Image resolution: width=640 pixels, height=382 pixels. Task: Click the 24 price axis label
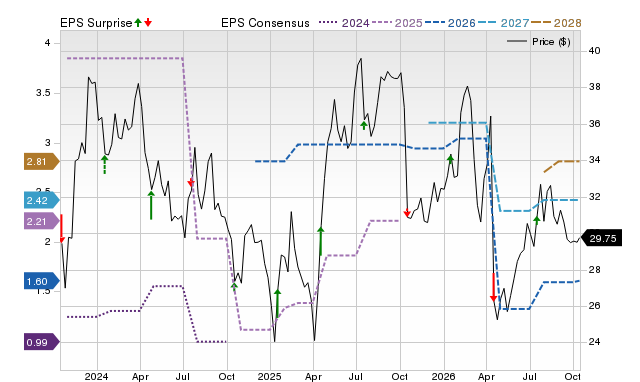click(x=594, y=342)
